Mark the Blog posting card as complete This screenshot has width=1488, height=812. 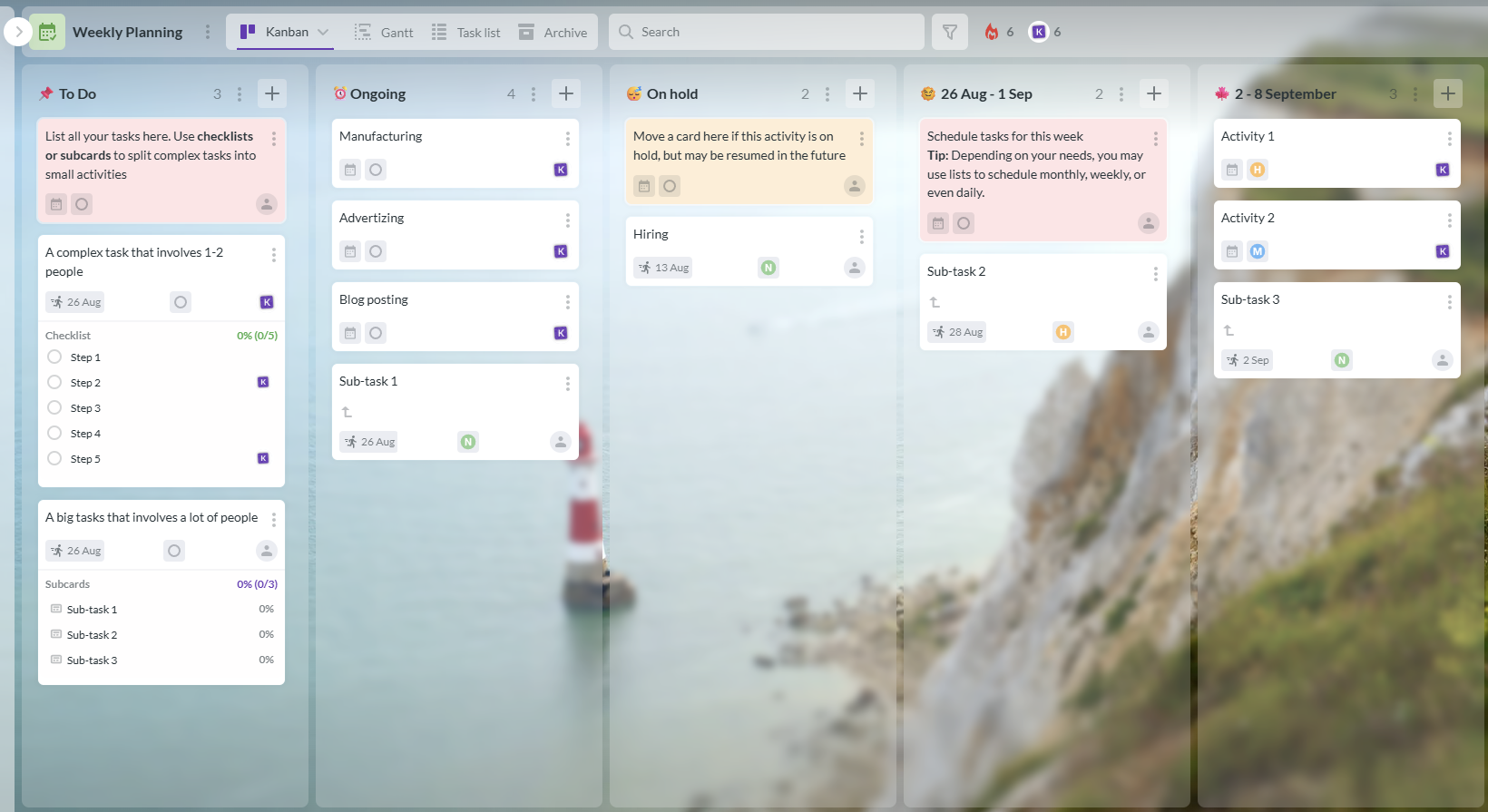coord(376,333)
